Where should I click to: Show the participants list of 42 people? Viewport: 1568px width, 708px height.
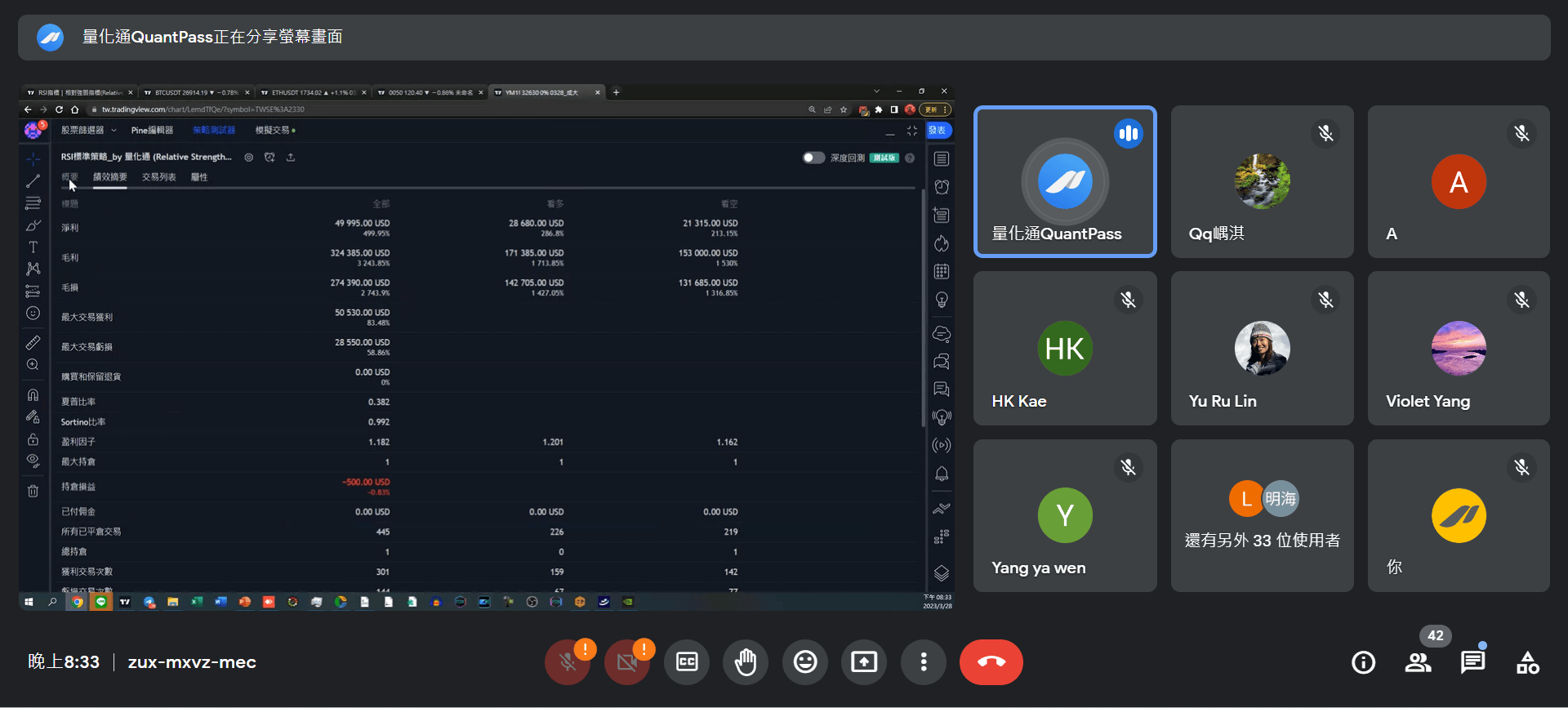pyautogui.click(x=1419, y=662)
